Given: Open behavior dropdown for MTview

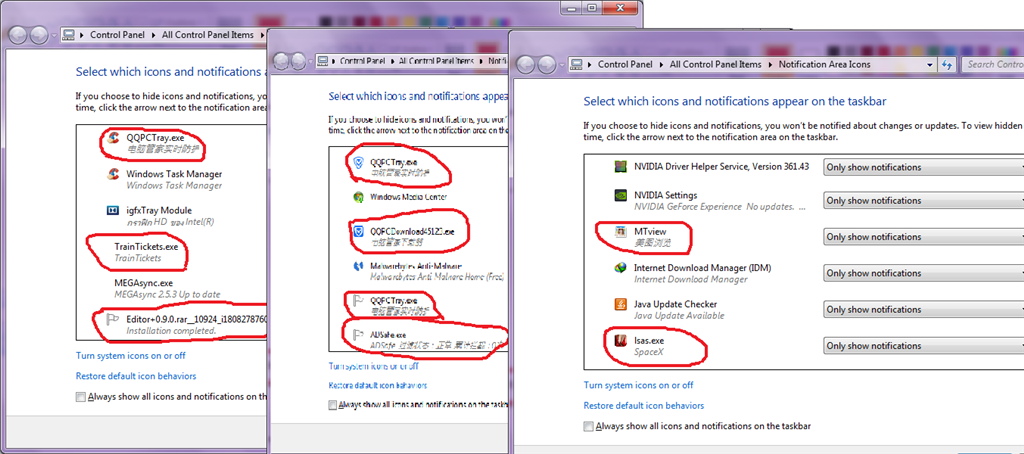Looking at the screenshot, I should tap(923, 237).
